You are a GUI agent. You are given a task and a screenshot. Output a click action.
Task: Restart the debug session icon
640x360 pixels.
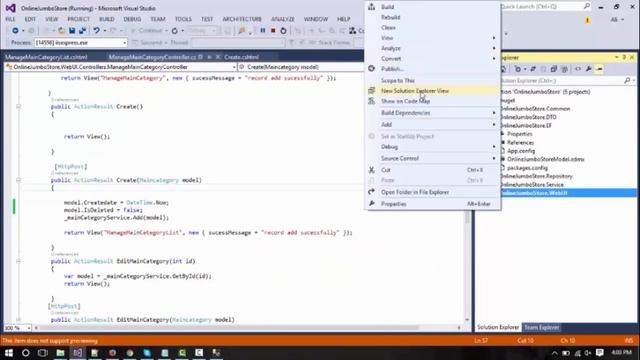point(283,31)
